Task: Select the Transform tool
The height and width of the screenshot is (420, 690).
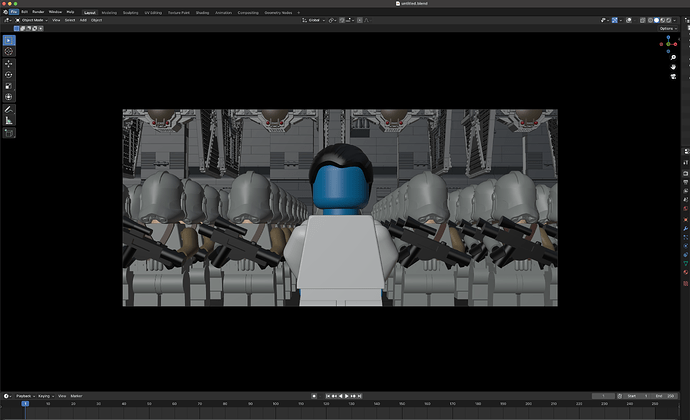Action: (x=9, y=97)
